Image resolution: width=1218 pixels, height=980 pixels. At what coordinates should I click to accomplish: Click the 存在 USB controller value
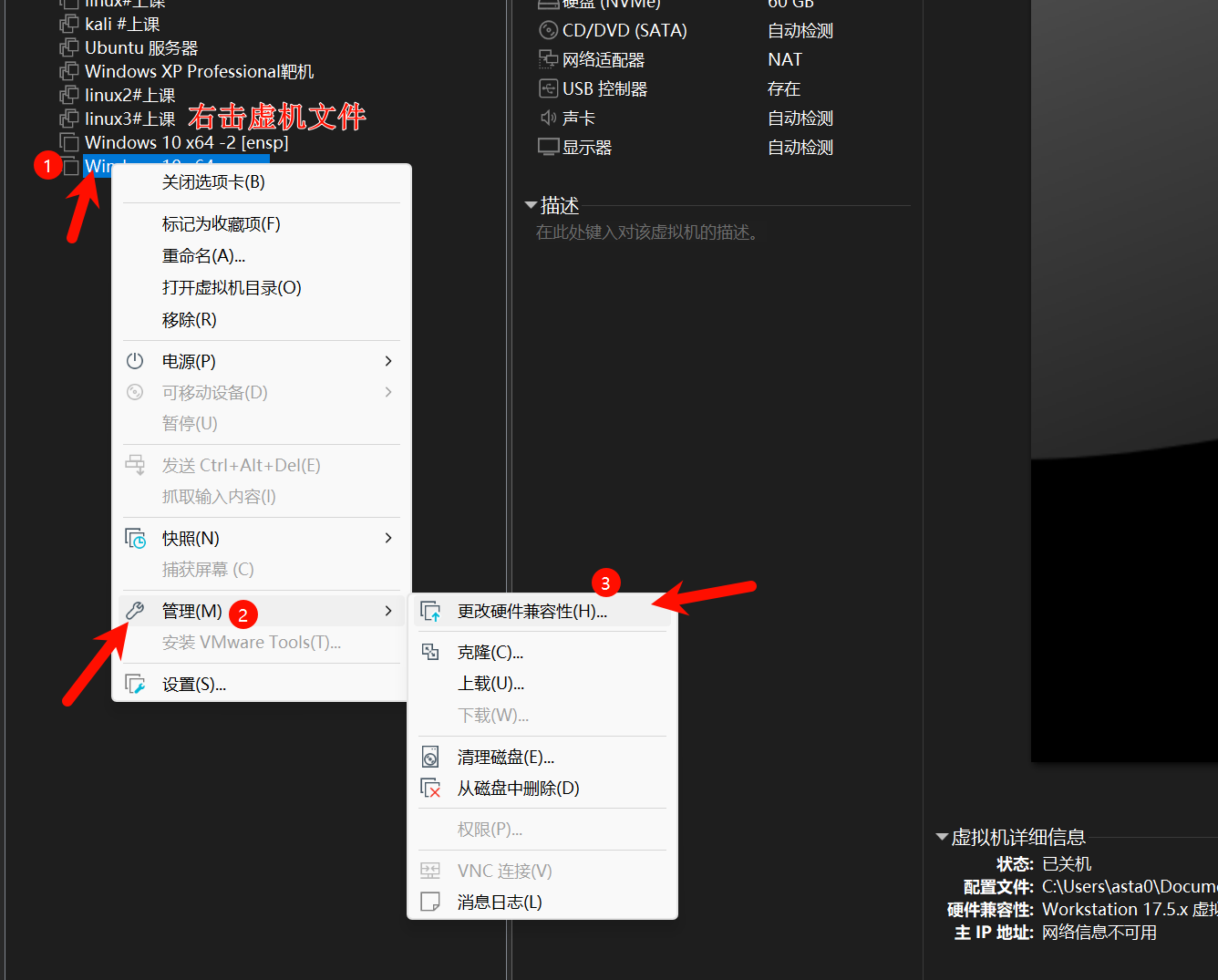(784, 88)
